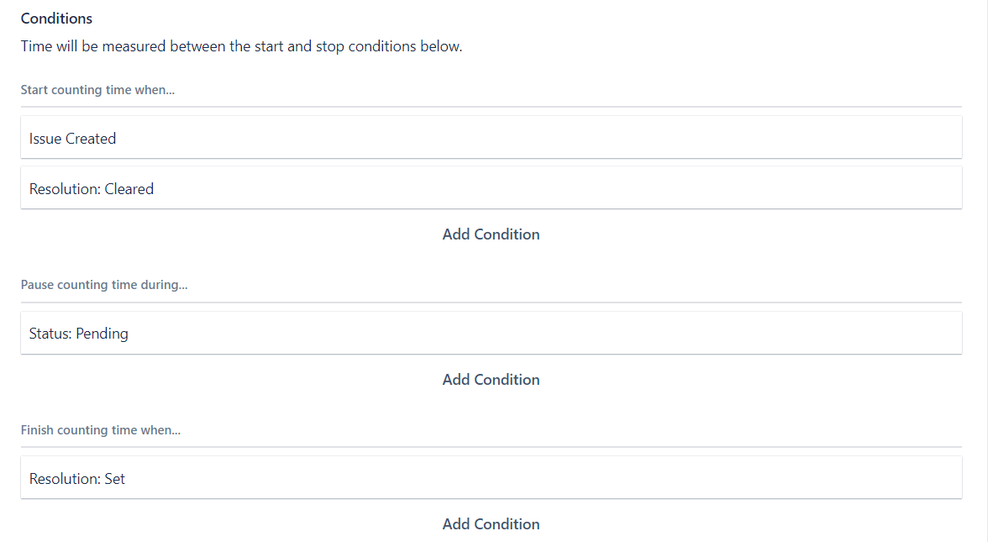Click Add Condition under Finish counting time

tap(491, 524)
